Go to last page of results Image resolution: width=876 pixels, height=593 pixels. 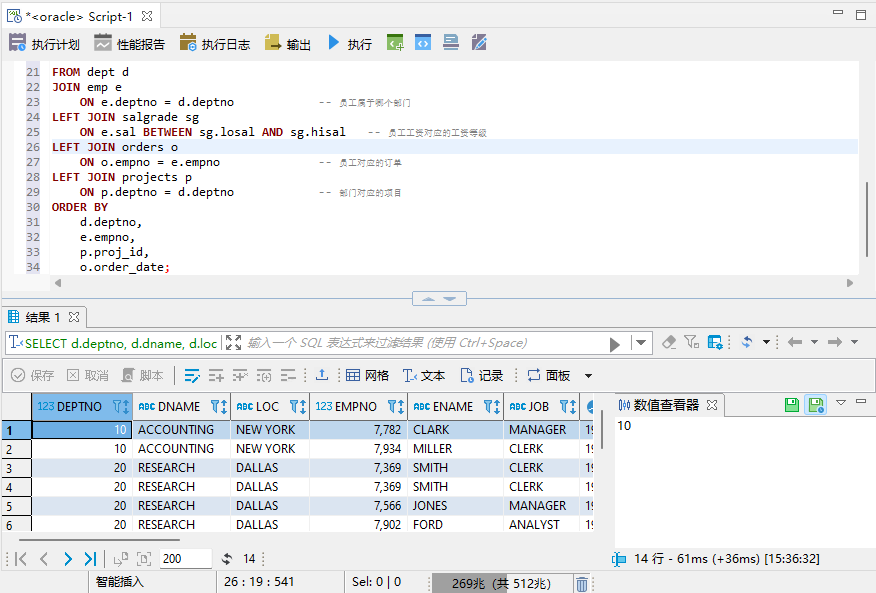pos(90,559)
